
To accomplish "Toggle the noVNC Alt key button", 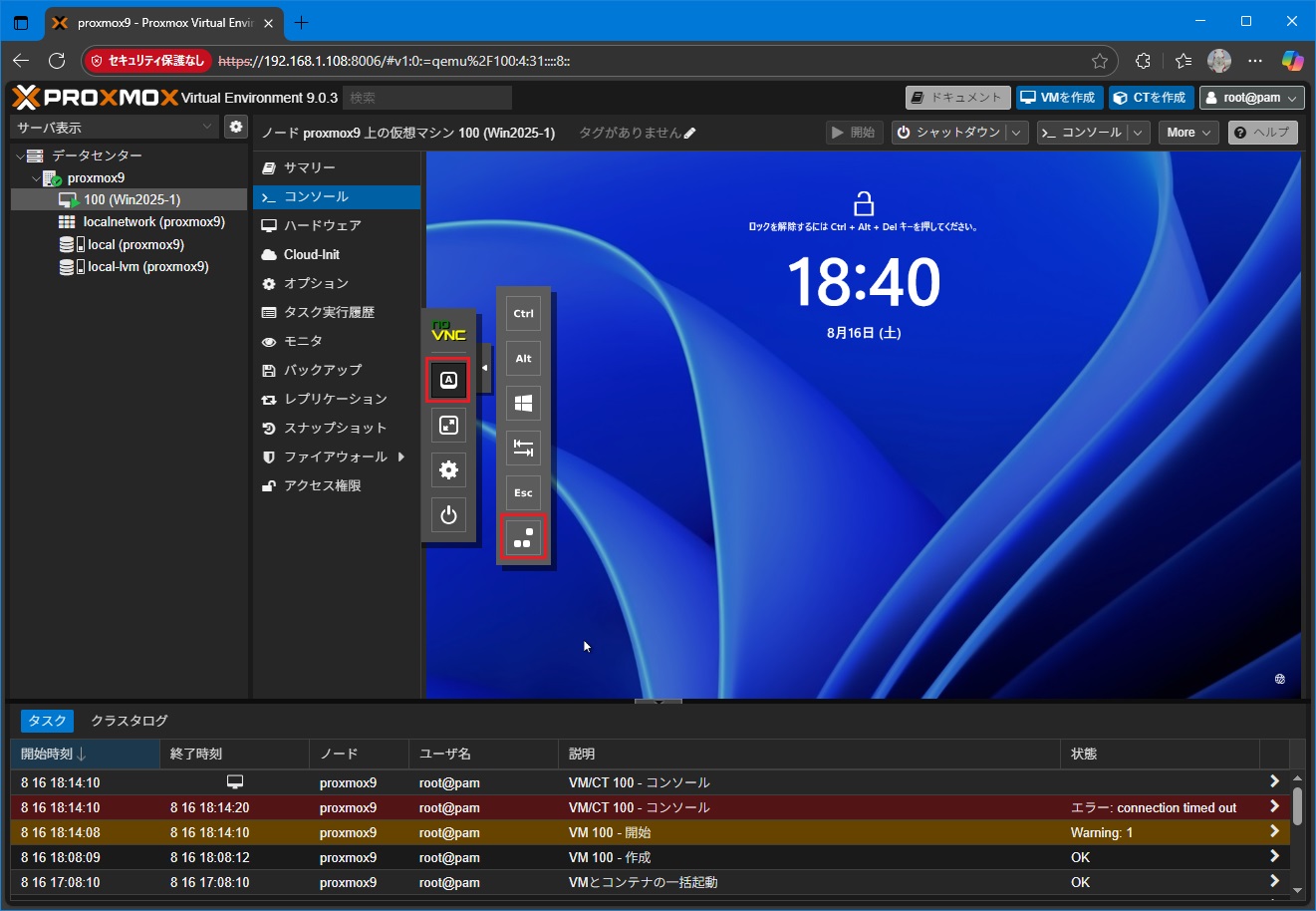I will pos(523,358).
